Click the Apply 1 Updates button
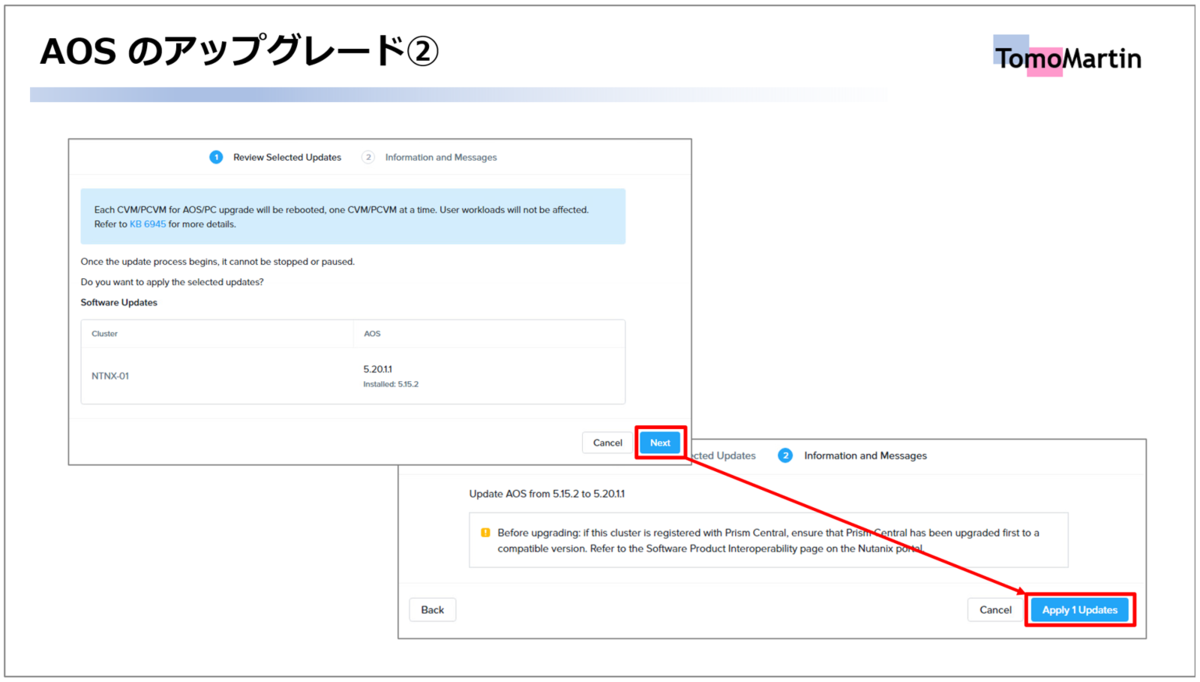 click(x=1079, y=610)
